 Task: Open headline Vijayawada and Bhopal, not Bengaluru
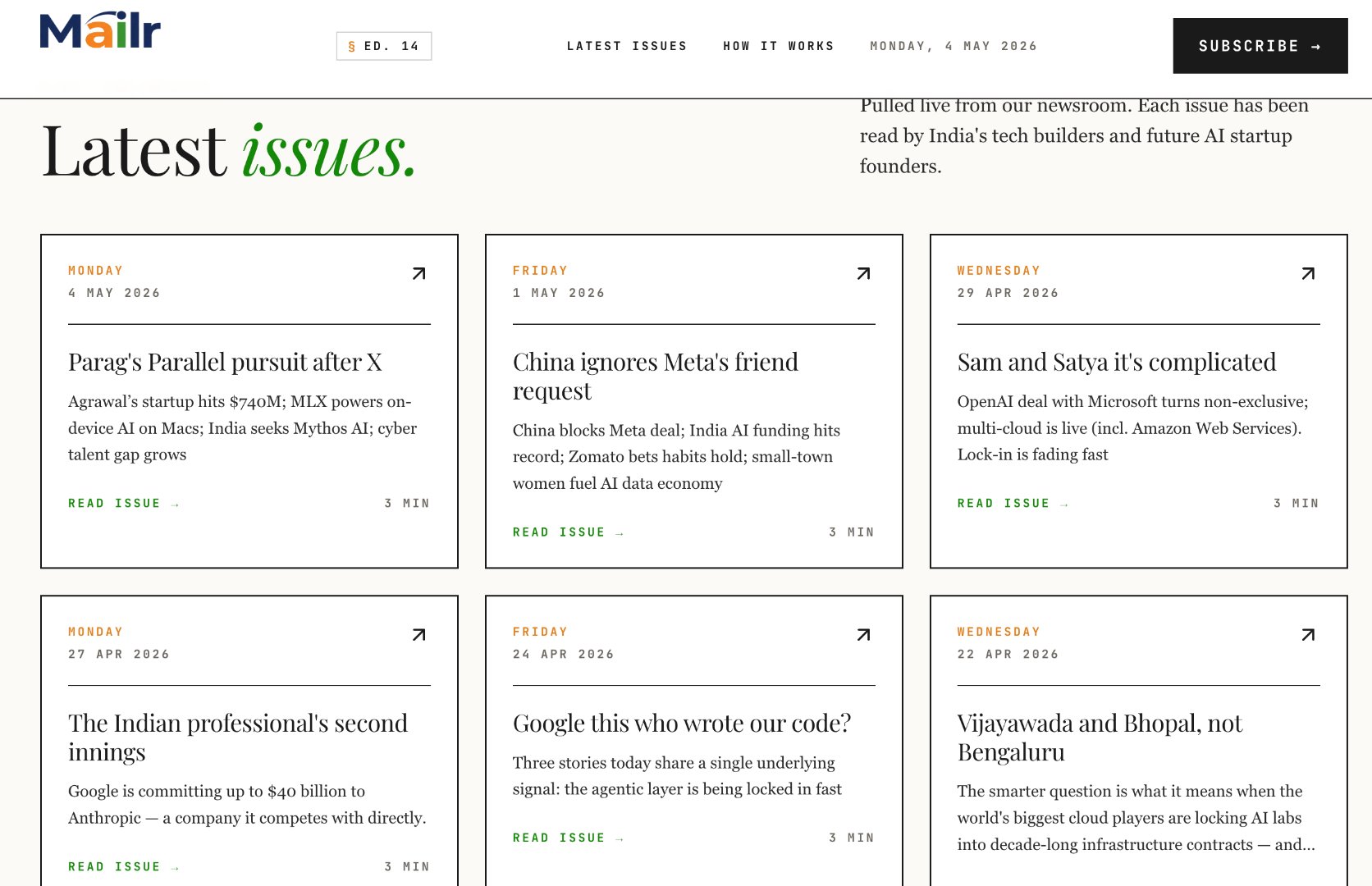tap(1100, 738)
